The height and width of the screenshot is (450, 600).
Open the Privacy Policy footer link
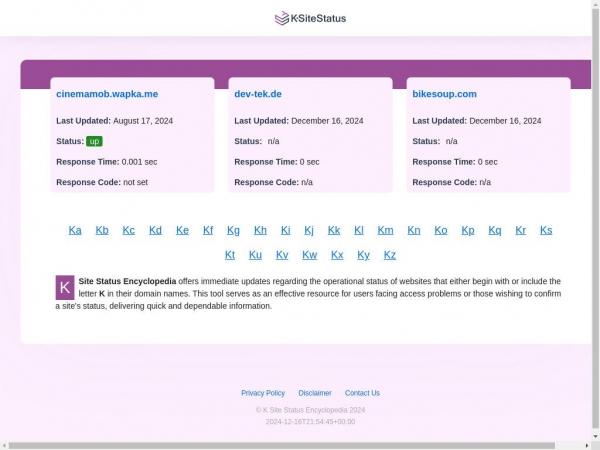click(x=263, y=393)
